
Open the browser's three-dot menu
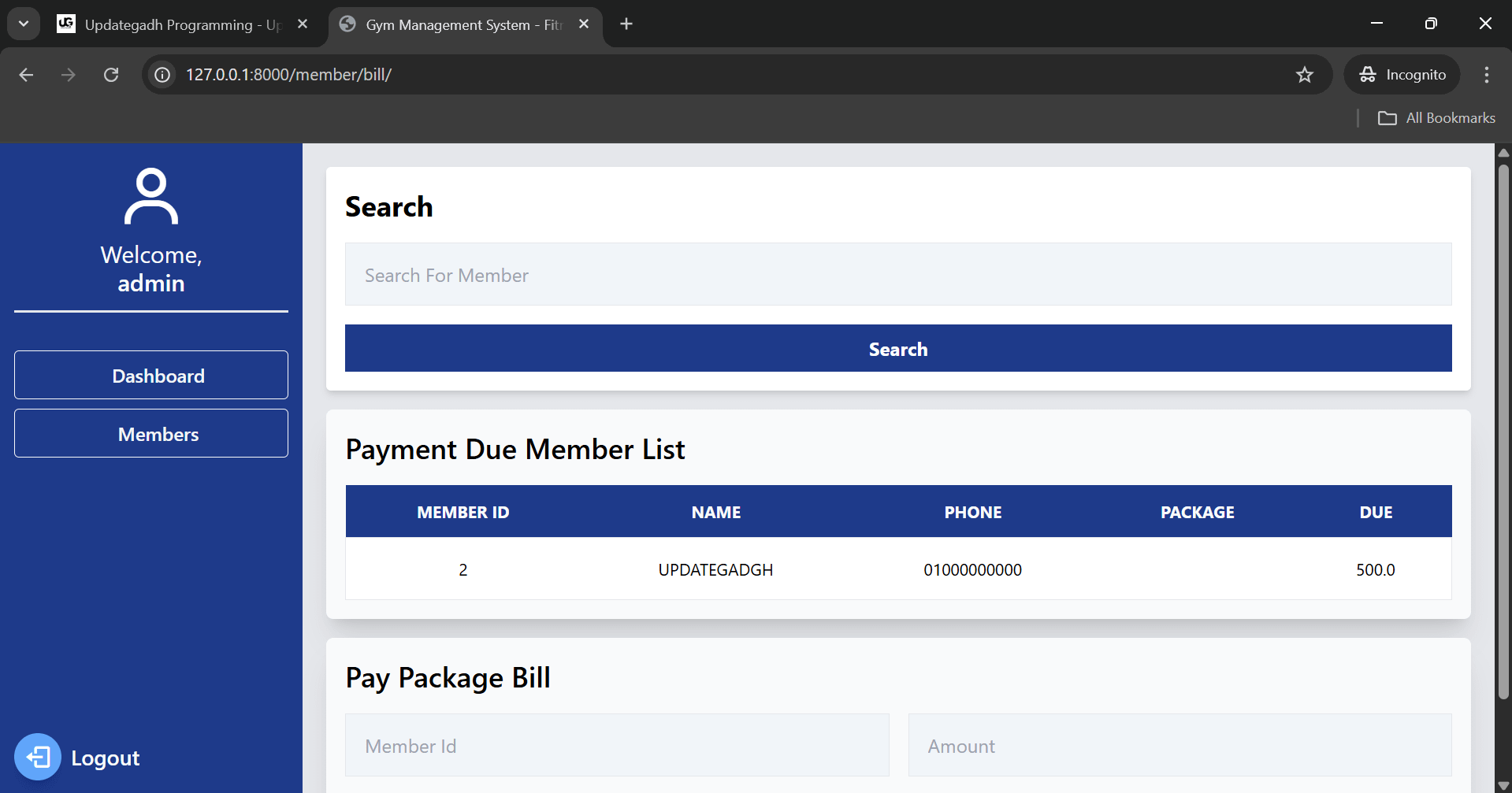(x=1486, y=74)
